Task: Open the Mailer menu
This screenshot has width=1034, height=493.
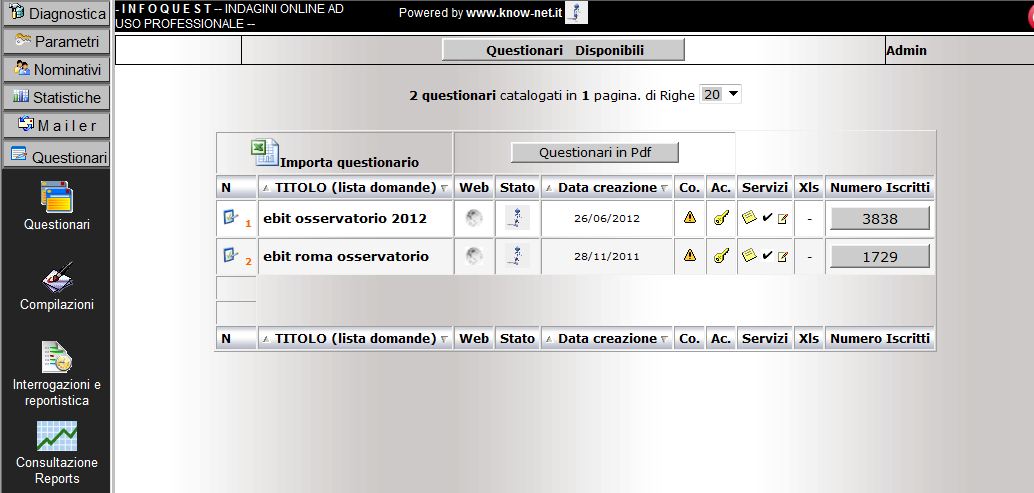Action: (x=56, y=125)
